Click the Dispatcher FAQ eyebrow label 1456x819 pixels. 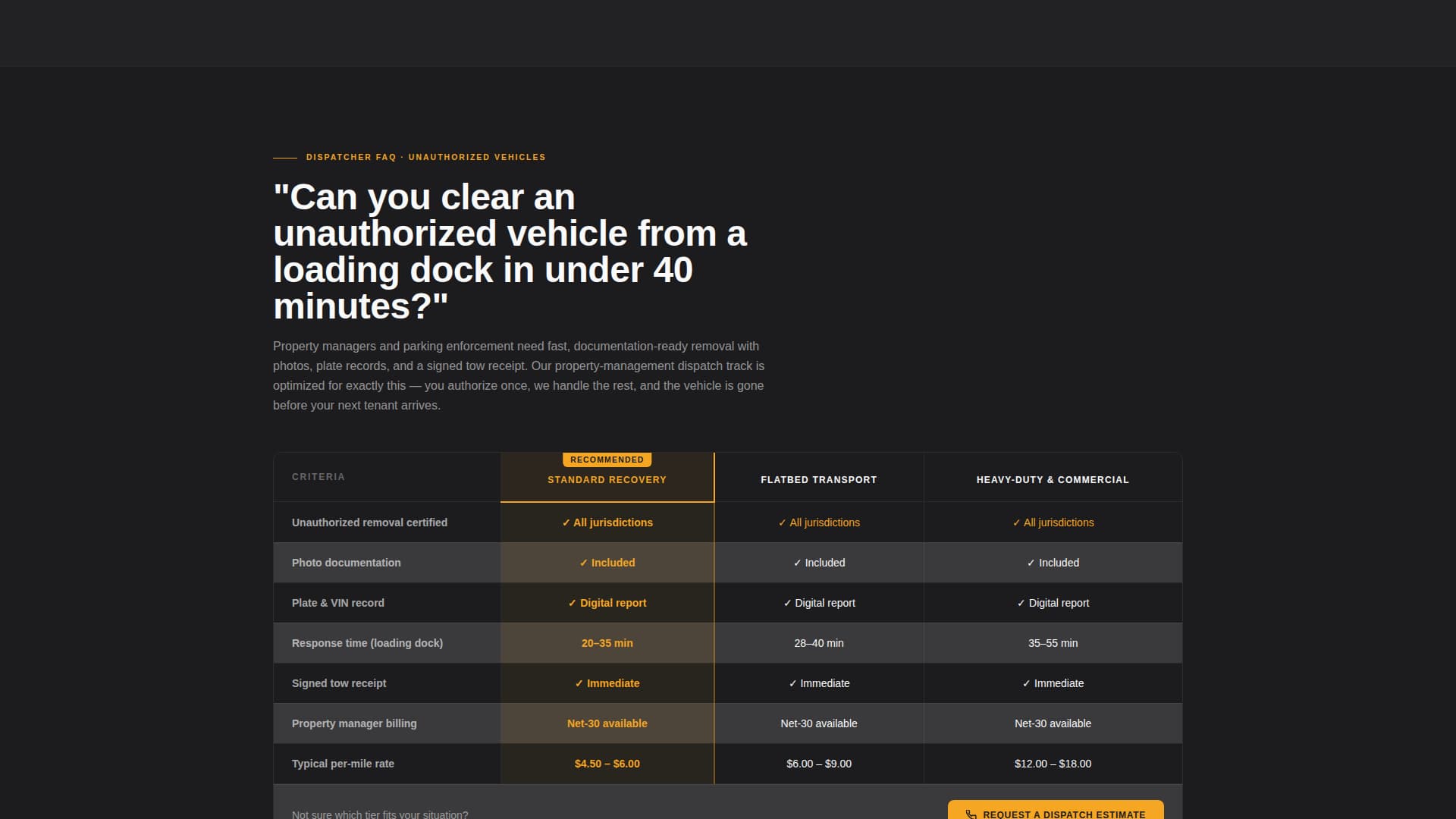click(425, 157)
